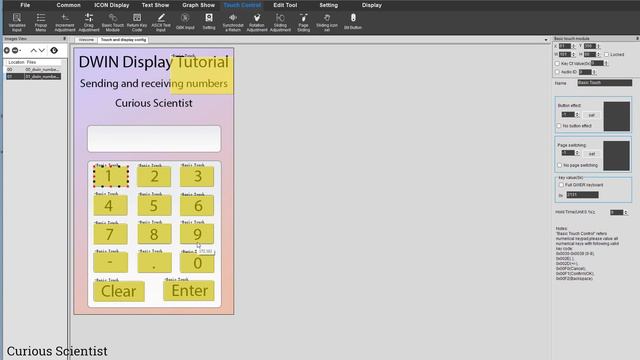This screenshot has height=360, width=640.
Task: Toggle the Locked checkbox
Action: click(607, 54)
